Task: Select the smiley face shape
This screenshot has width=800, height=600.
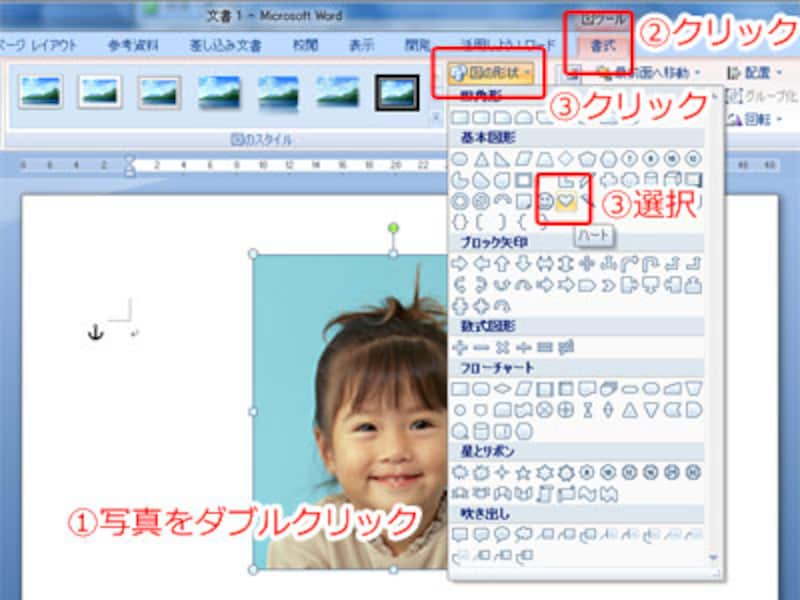Action: [544, 201]
